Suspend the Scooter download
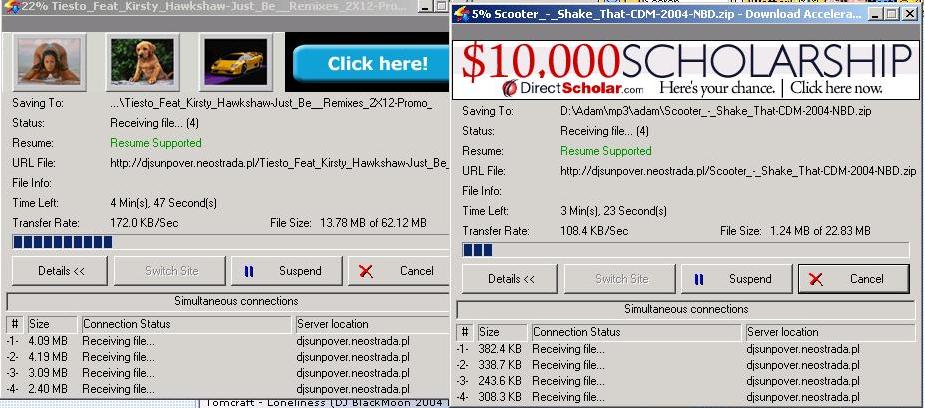This screenshot has height=408, width=925. (x=737, y=279)
